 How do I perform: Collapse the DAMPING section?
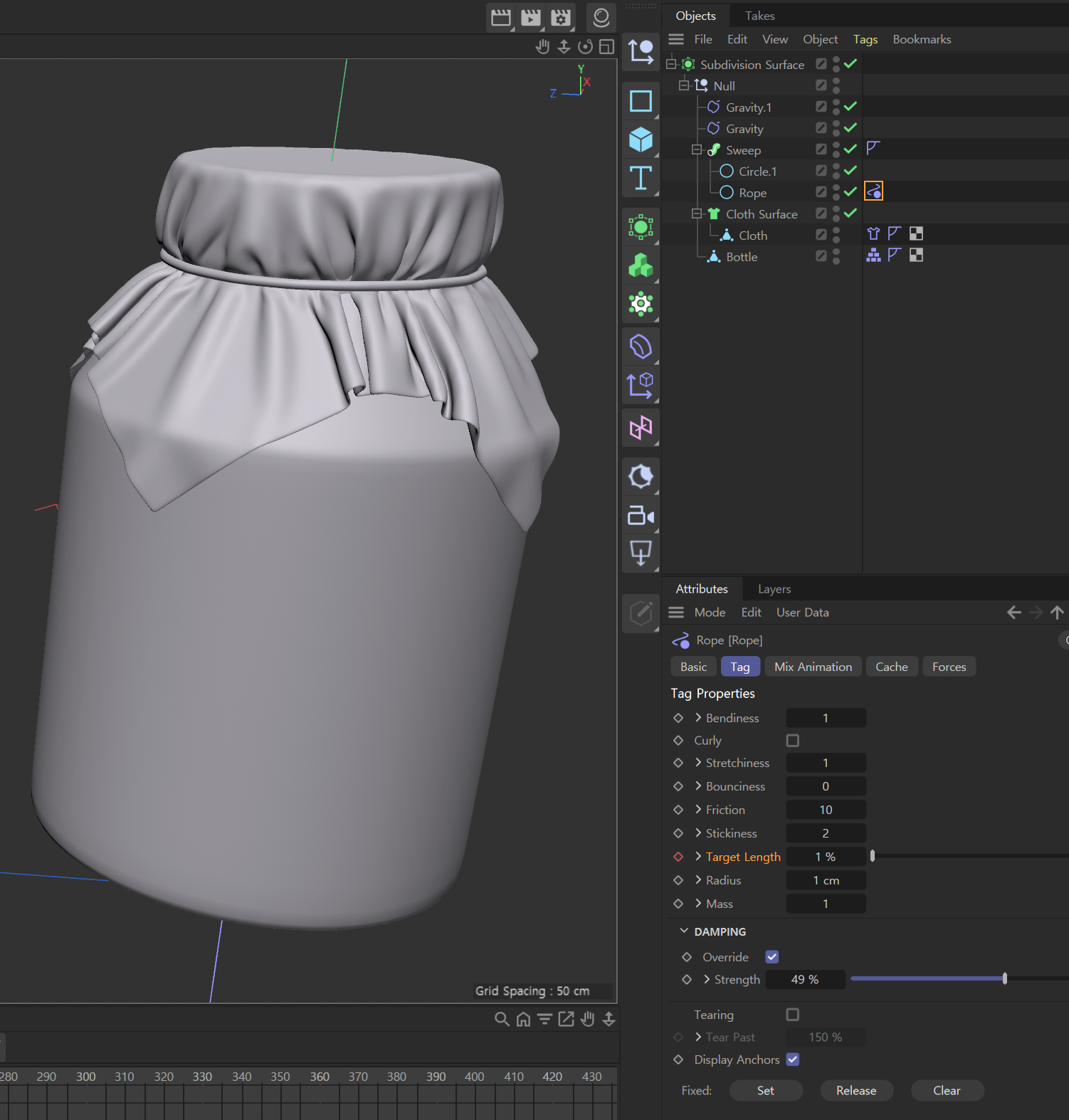pos(684,931)
